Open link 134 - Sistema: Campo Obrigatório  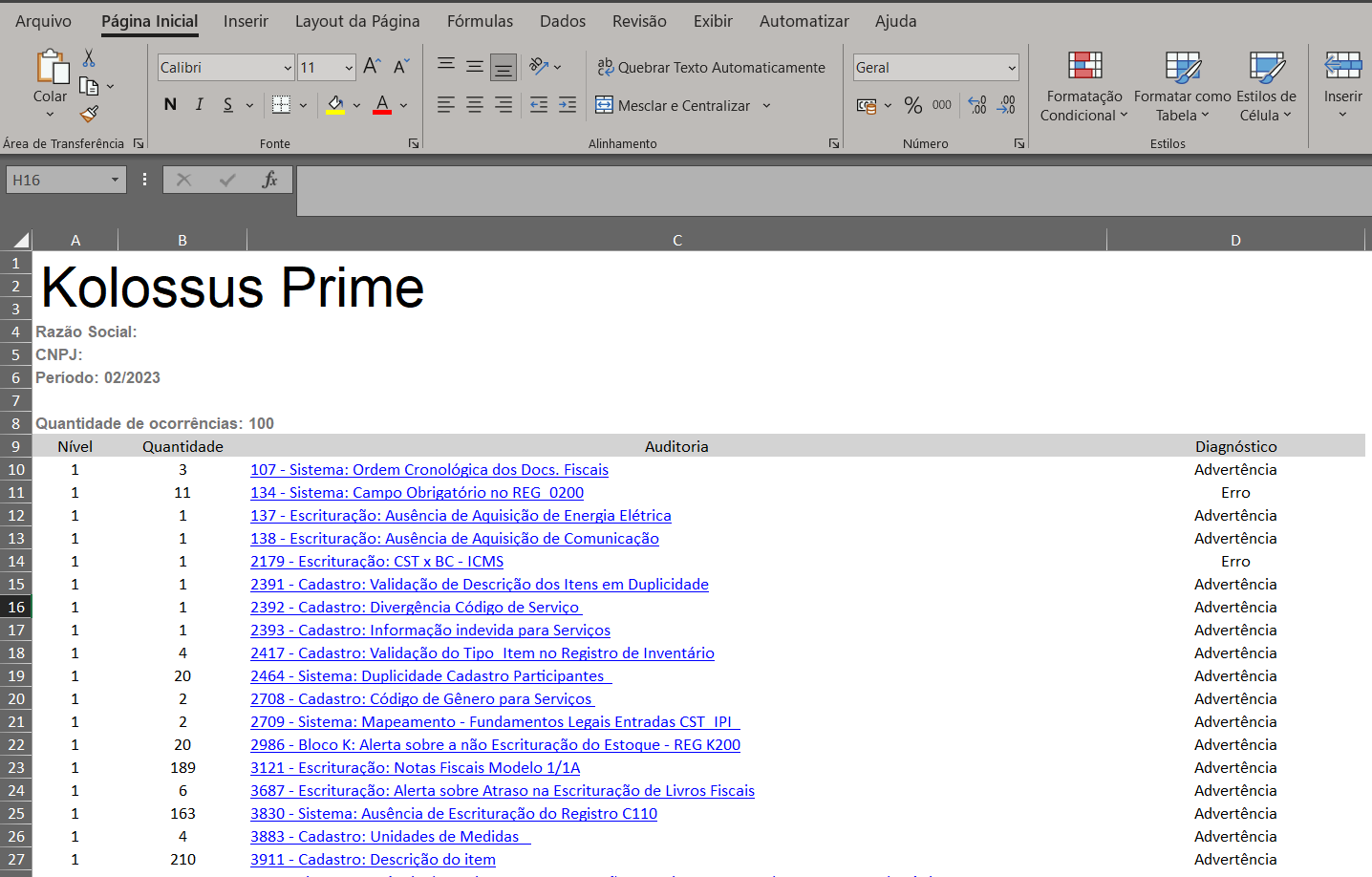pos(417,492)
